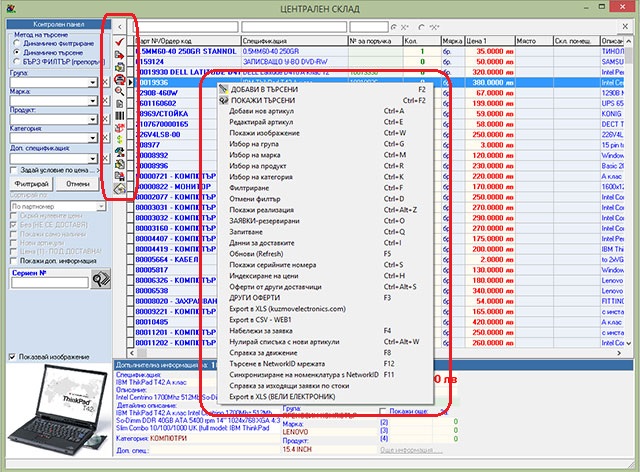Click the magnifying glass toolbar icon

click(119, 91)
